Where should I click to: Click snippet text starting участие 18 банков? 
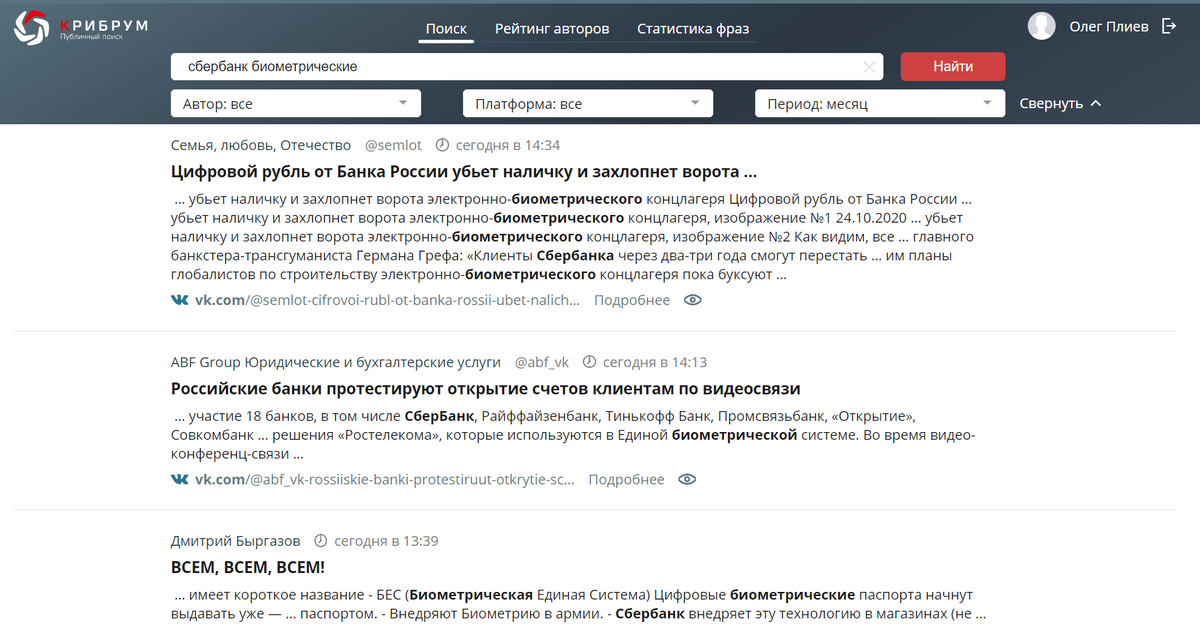tap(573, 434)
